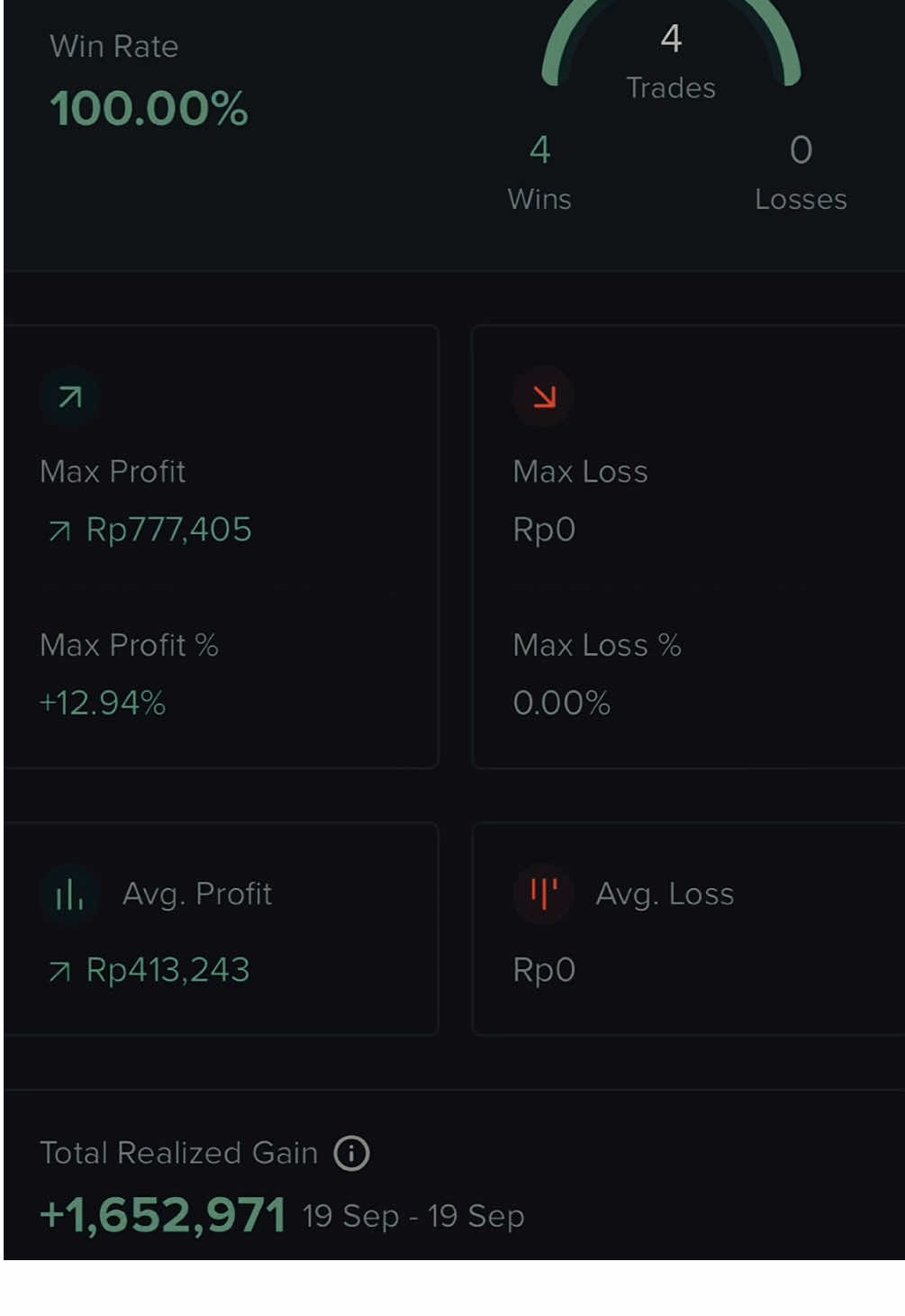Image resolution: width=905 pixels, height=1316 pixels.
Task: Open the Max Profit card
Action: click(x=222, y=547)
